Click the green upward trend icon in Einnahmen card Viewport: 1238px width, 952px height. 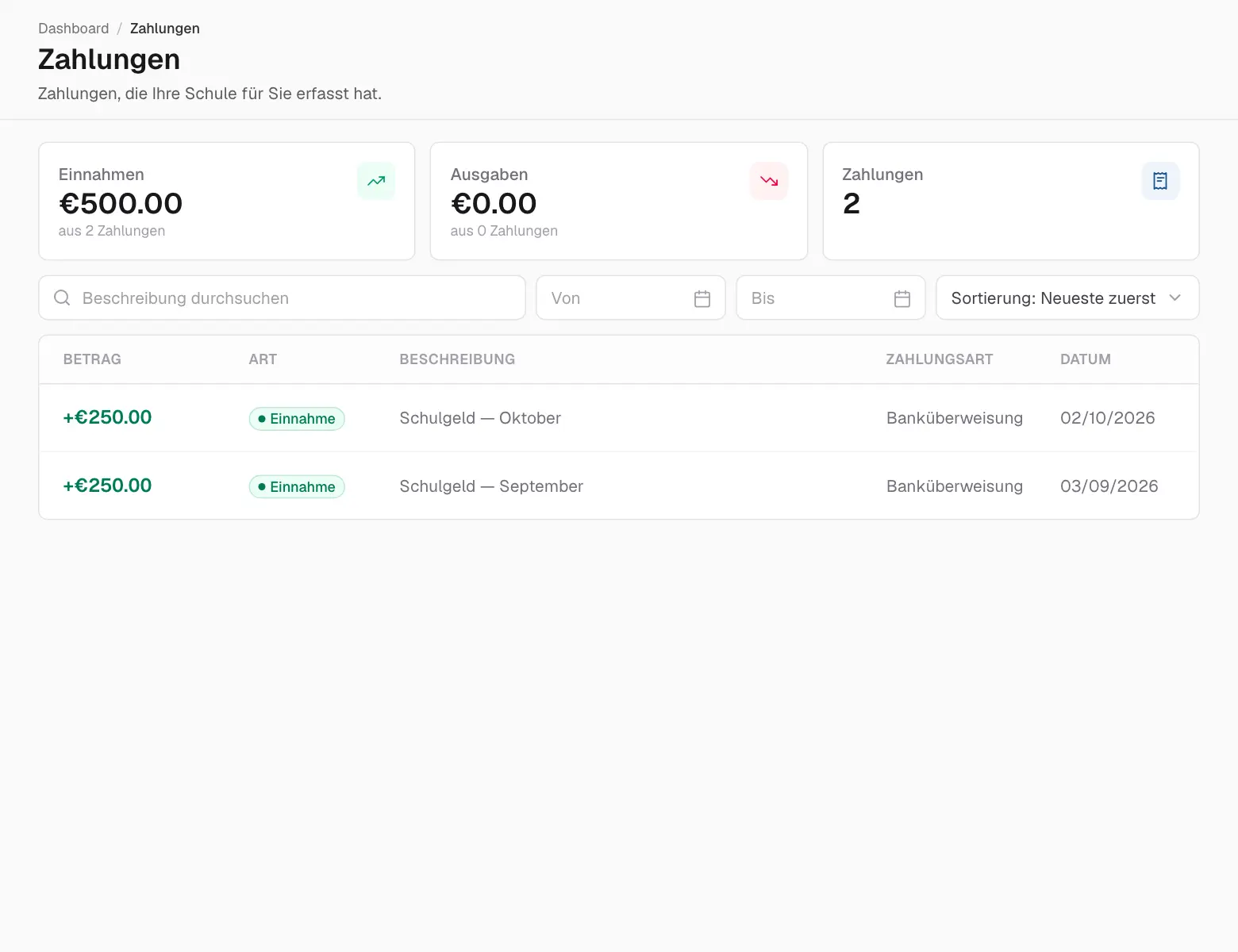[376, 181]
